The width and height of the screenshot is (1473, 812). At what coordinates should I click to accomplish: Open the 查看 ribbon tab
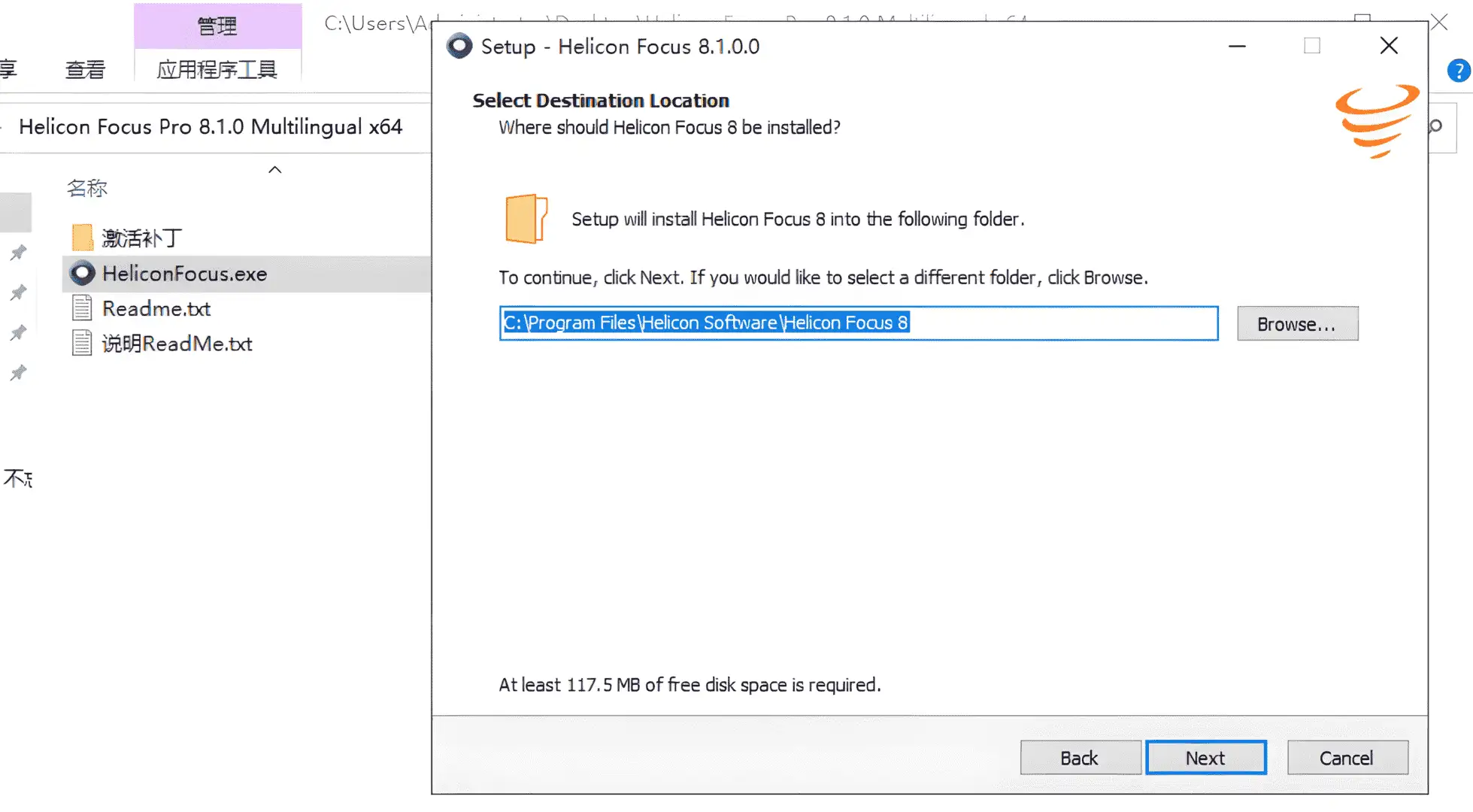[x=85, y=70]
